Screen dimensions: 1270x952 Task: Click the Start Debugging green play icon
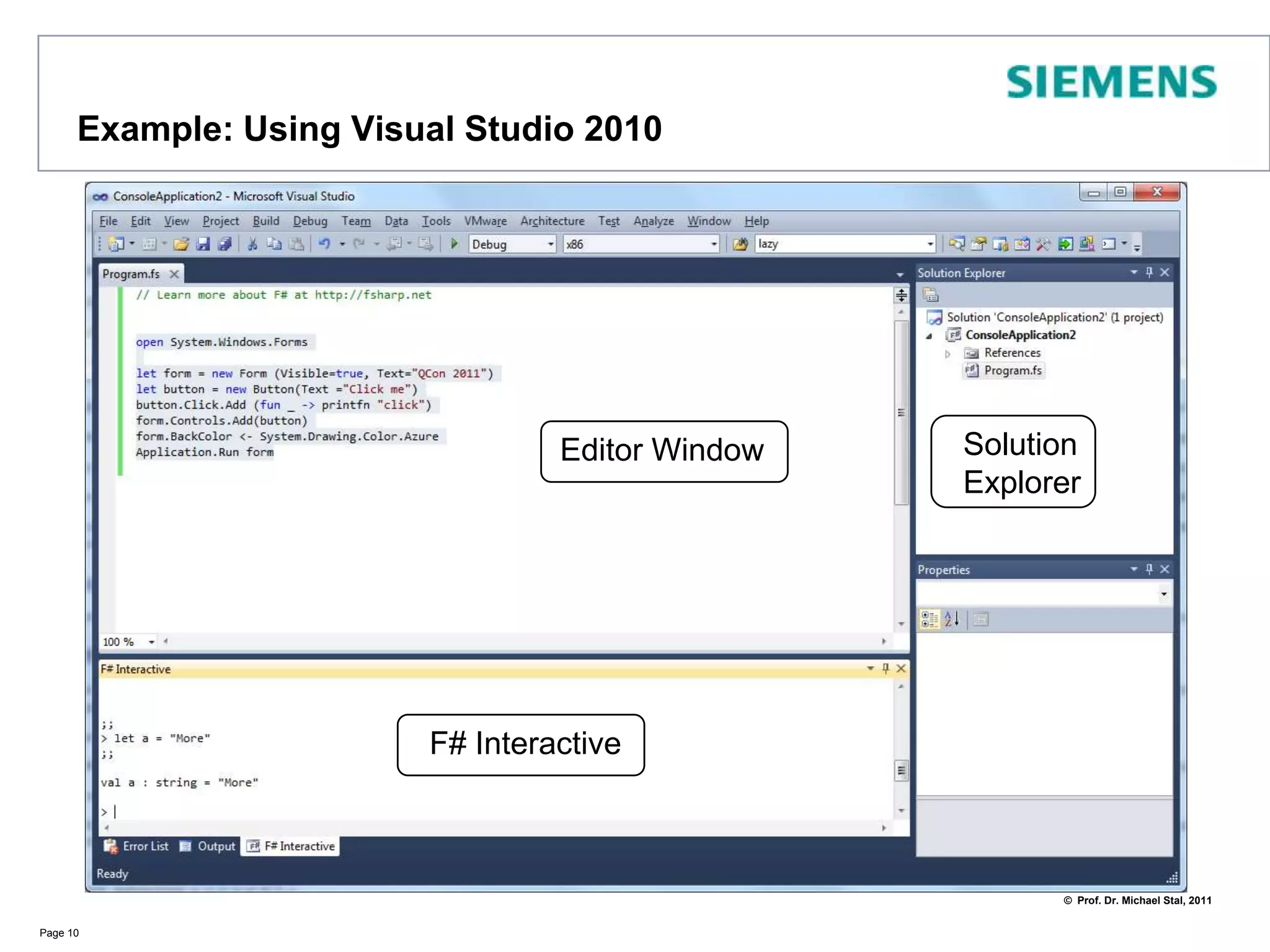tap(454, 244)
